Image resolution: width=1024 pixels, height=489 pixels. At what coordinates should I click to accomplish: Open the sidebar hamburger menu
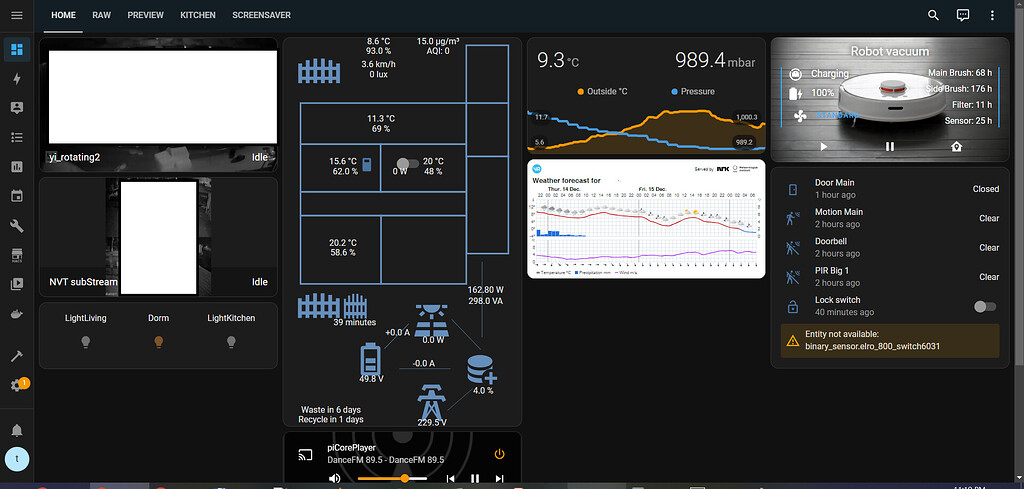[17, 15]
